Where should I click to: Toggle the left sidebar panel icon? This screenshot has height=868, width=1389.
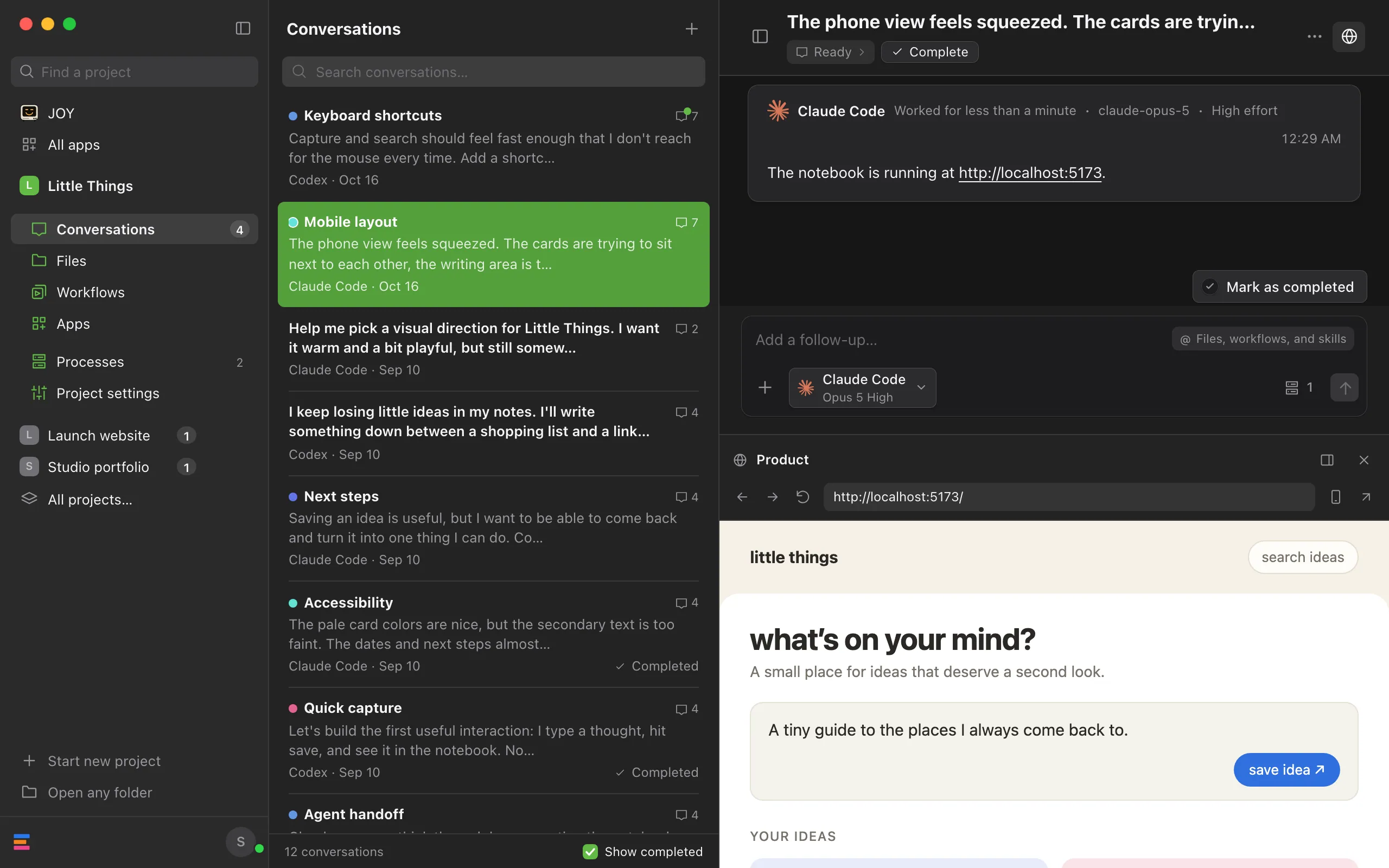(243, 28)
